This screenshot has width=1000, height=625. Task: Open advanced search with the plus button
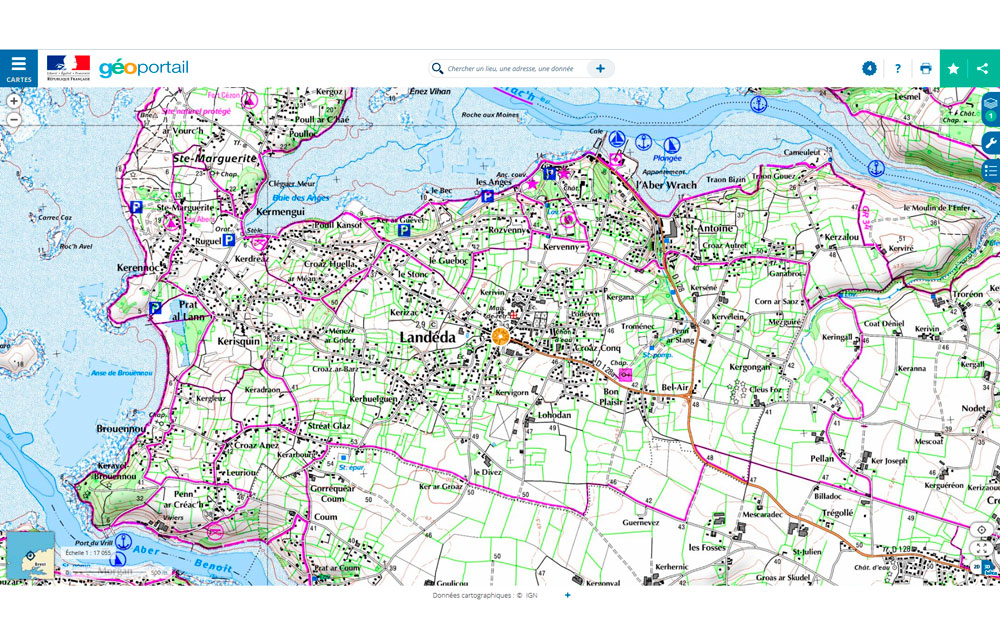tap(600, 68)
